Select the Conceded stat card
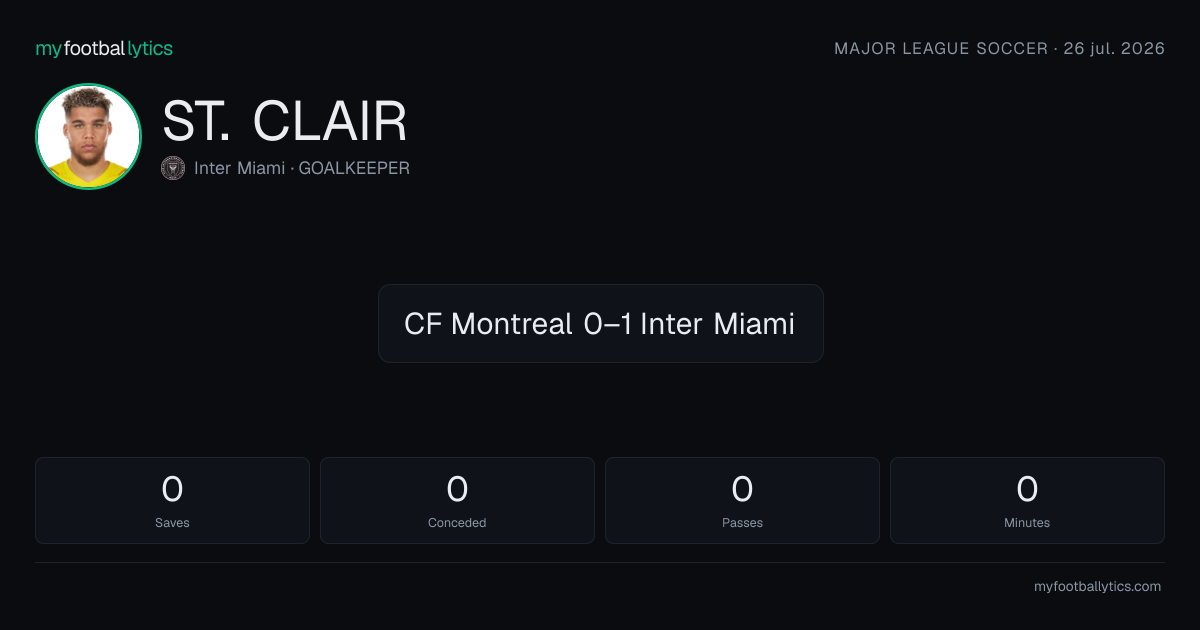This screenshot has height=630, width=1200. (457, 500)
